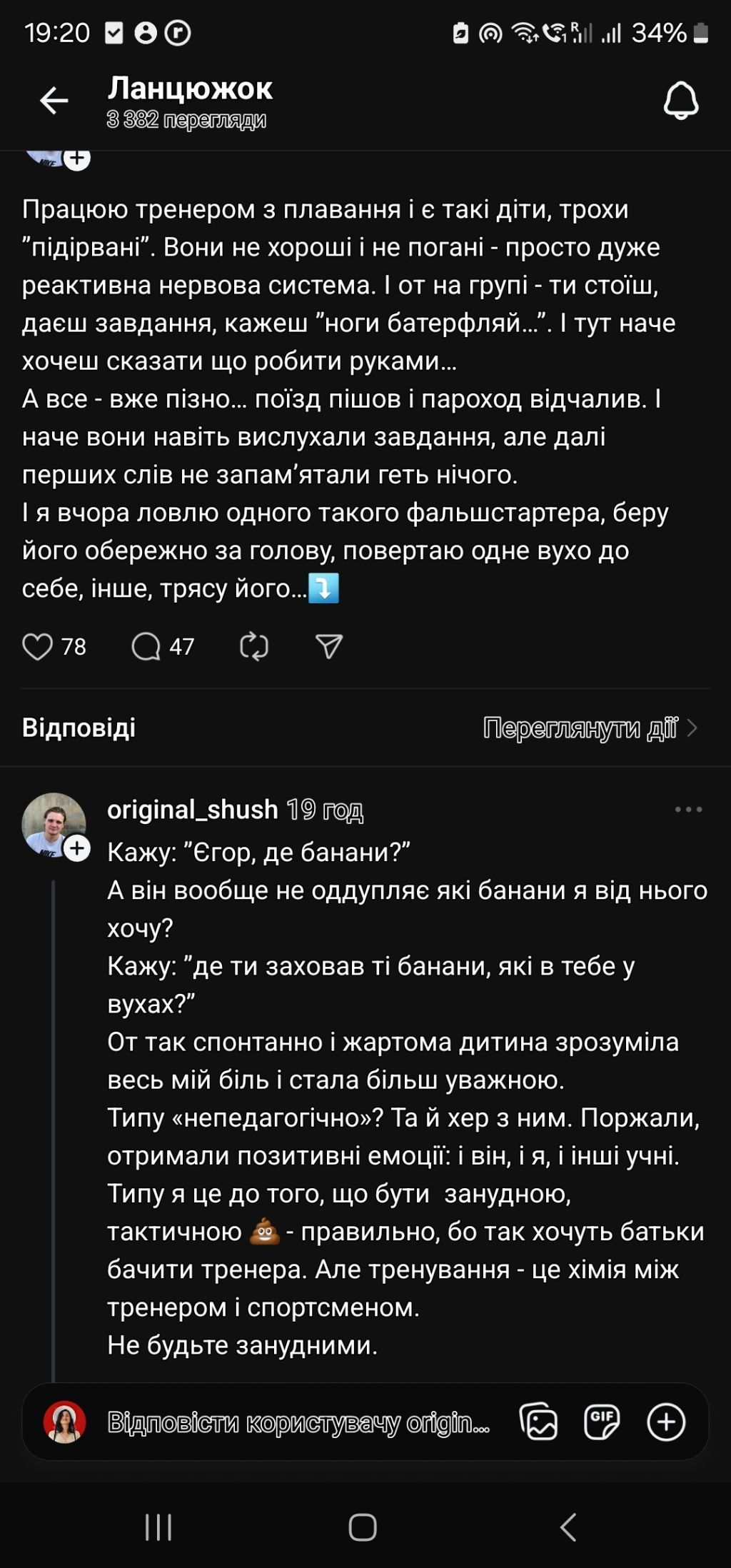Open the original_shush username link
Viewport: 731px width, 1568px height.
pyautogui.click(x=192, y=810)
